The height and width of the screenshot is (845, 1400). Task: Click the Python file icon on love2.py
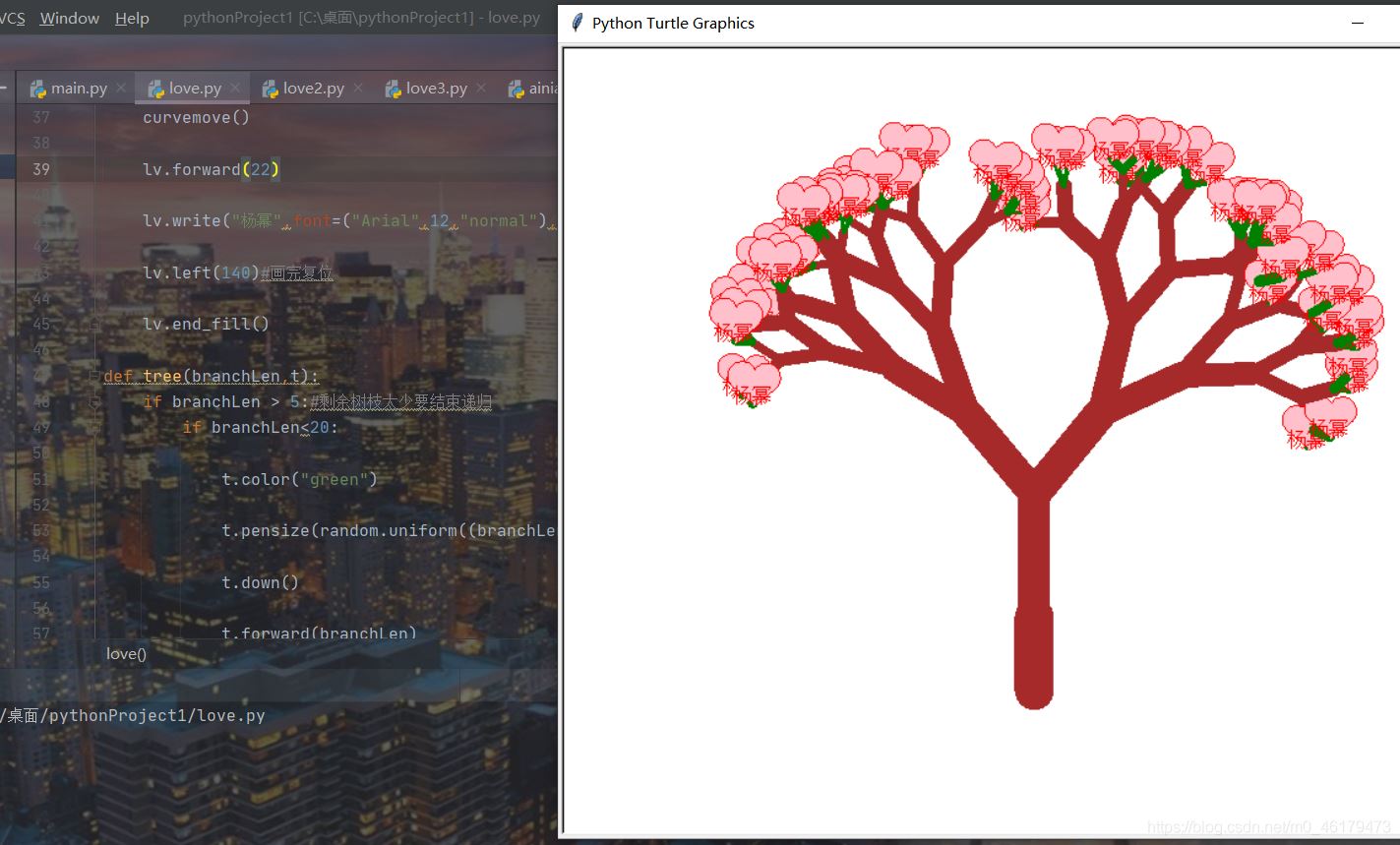pos(270,89)
